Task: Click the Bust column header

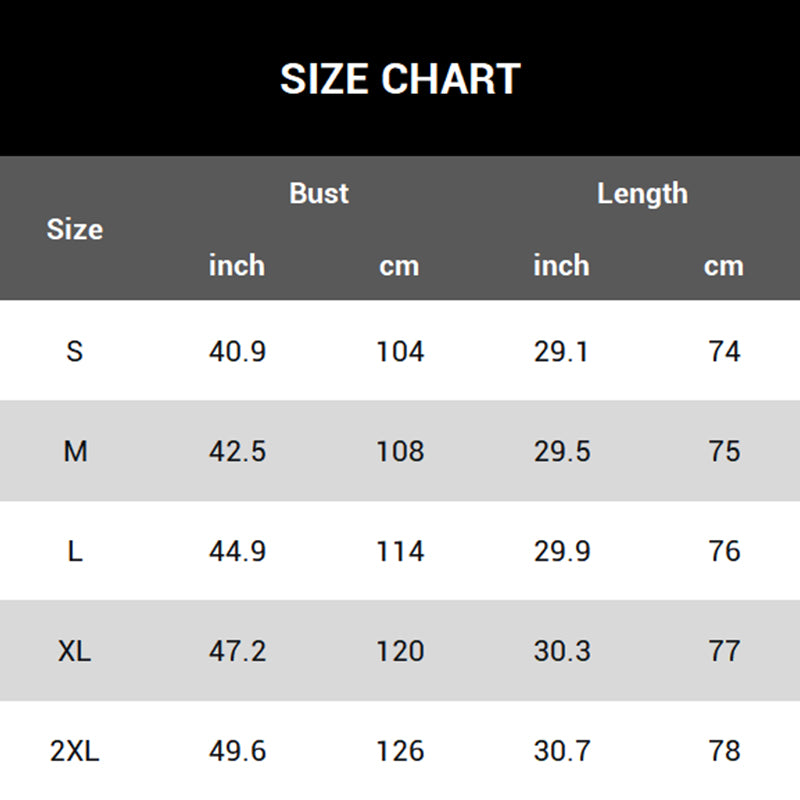Action: 319,193
